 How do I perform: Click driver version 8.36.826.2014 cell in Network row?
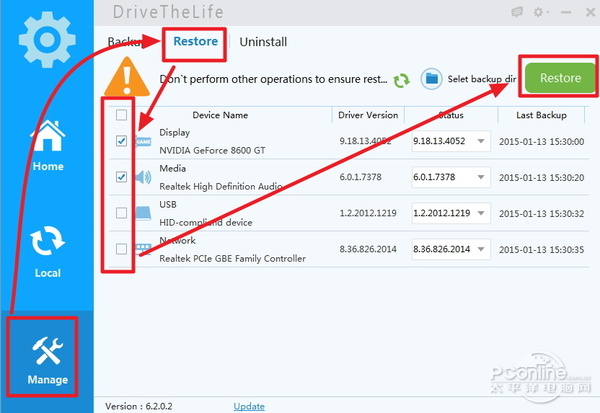pos(368,249)
